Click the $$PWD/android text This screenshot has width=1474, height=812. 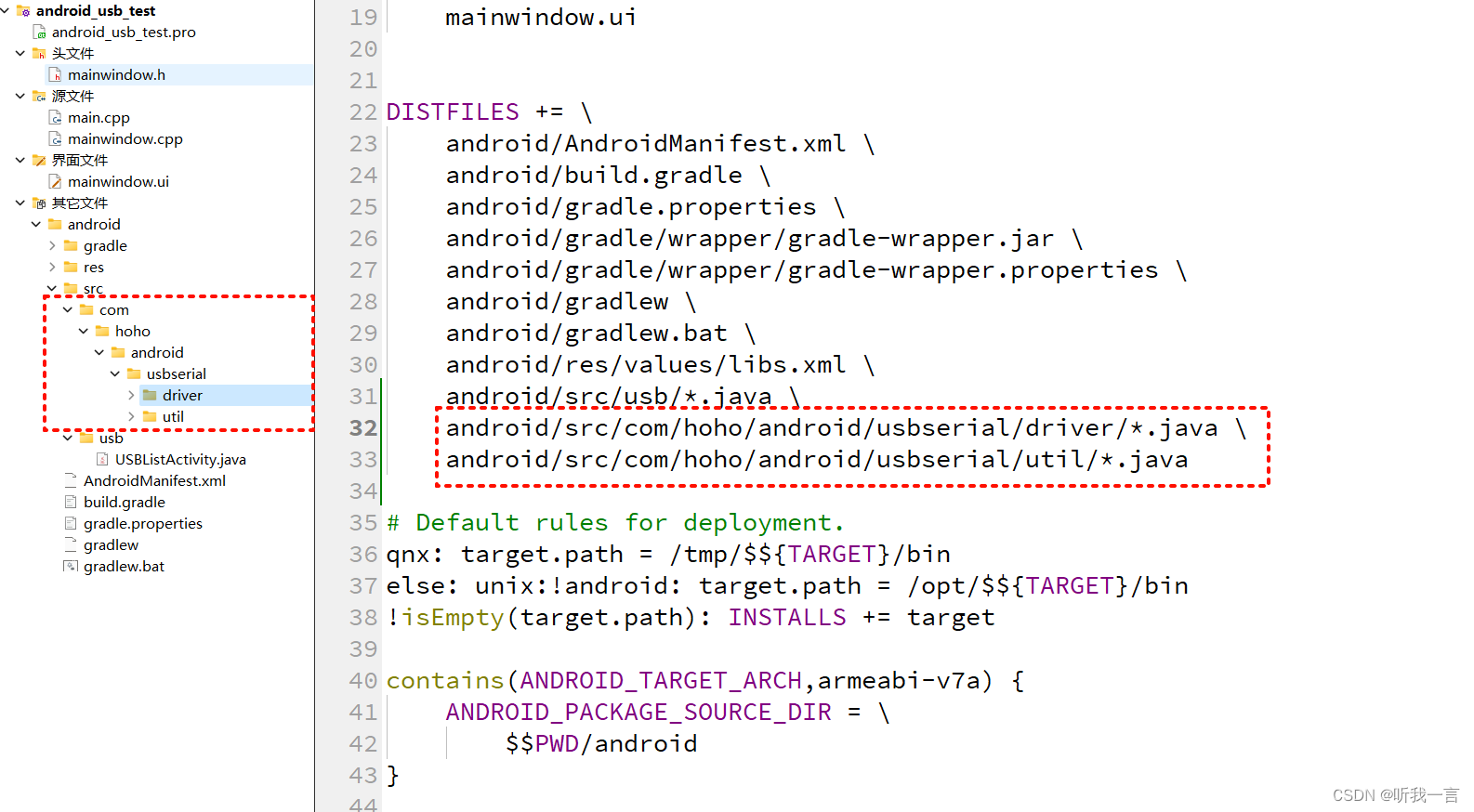pyautogui.click(x=601, y=743)
